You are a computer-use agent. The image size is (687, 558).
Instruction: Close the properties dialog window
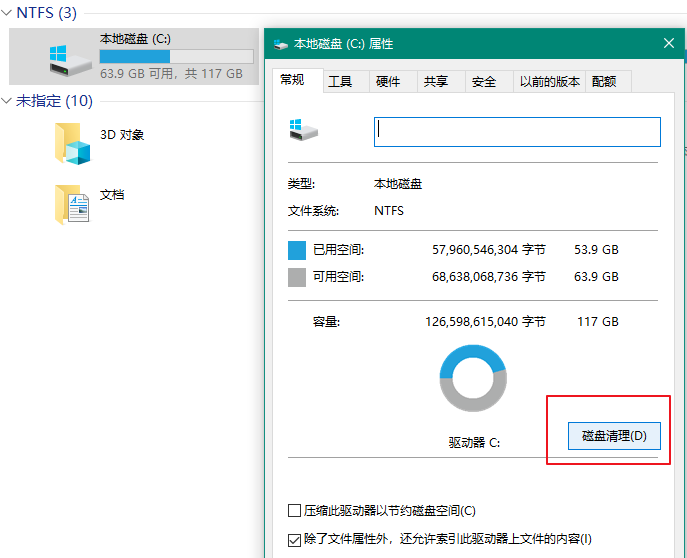coord(669,44)
